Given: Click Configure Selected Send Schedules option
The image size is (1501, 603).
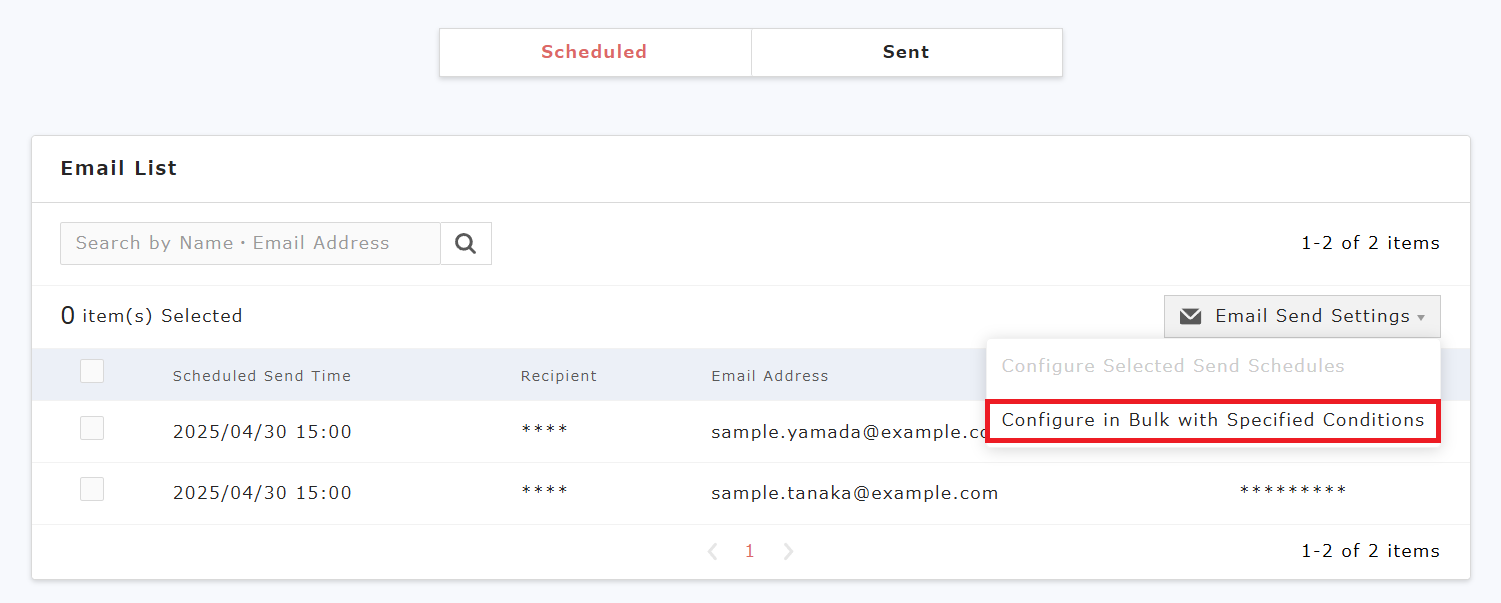Looking at the screenshot, I should 1172,366.
